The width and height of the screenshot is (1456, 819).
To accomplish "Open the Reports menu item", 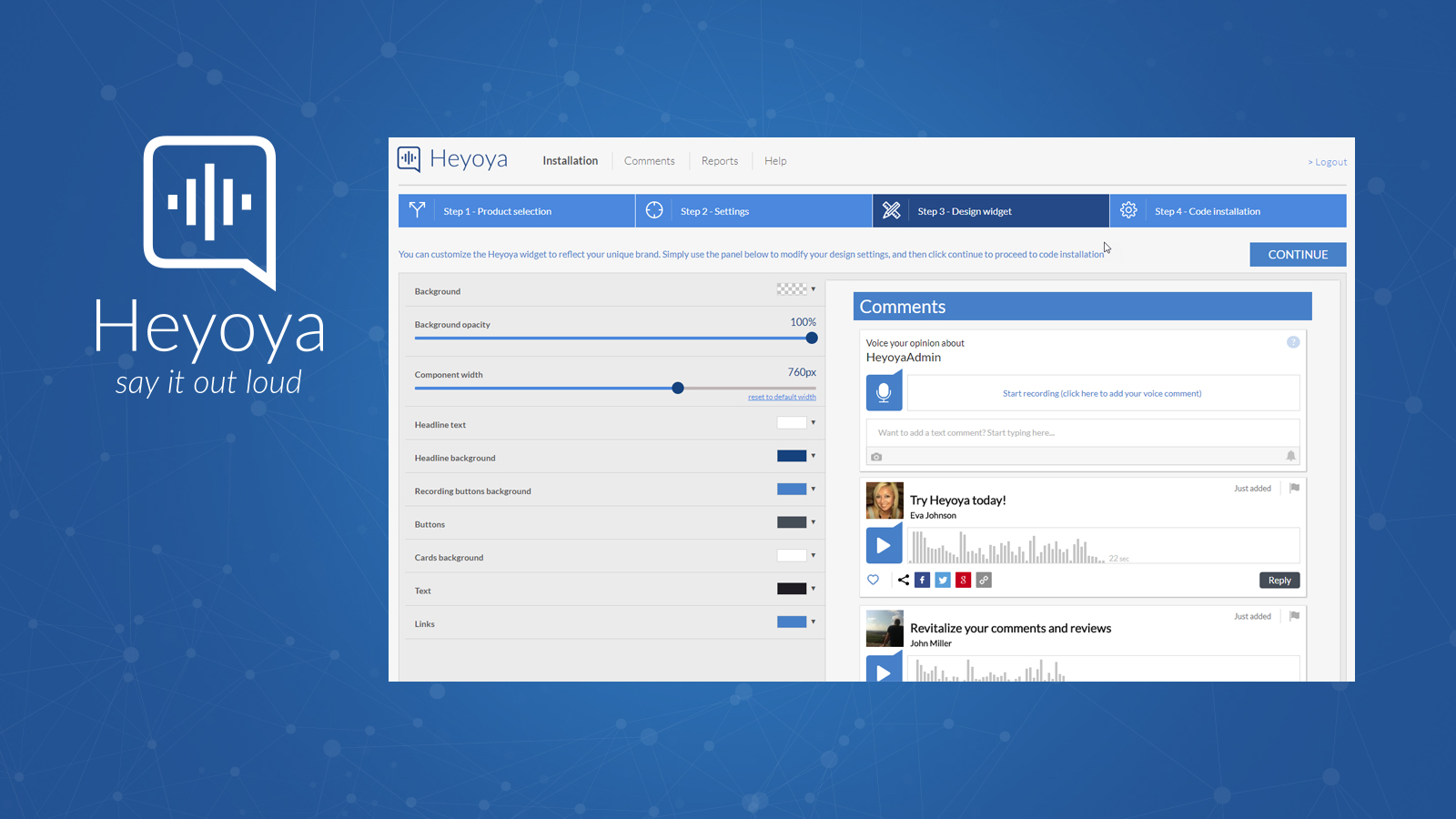I will [720, 161].
